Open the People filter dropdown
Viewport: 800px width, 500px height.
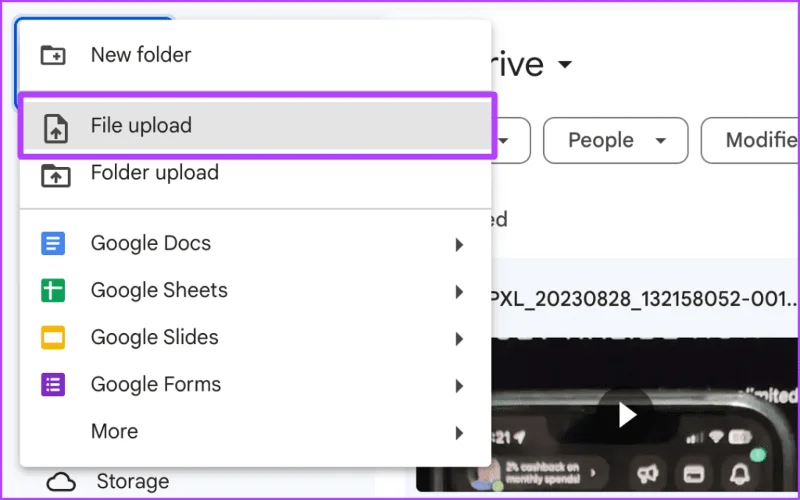[616, 140]
